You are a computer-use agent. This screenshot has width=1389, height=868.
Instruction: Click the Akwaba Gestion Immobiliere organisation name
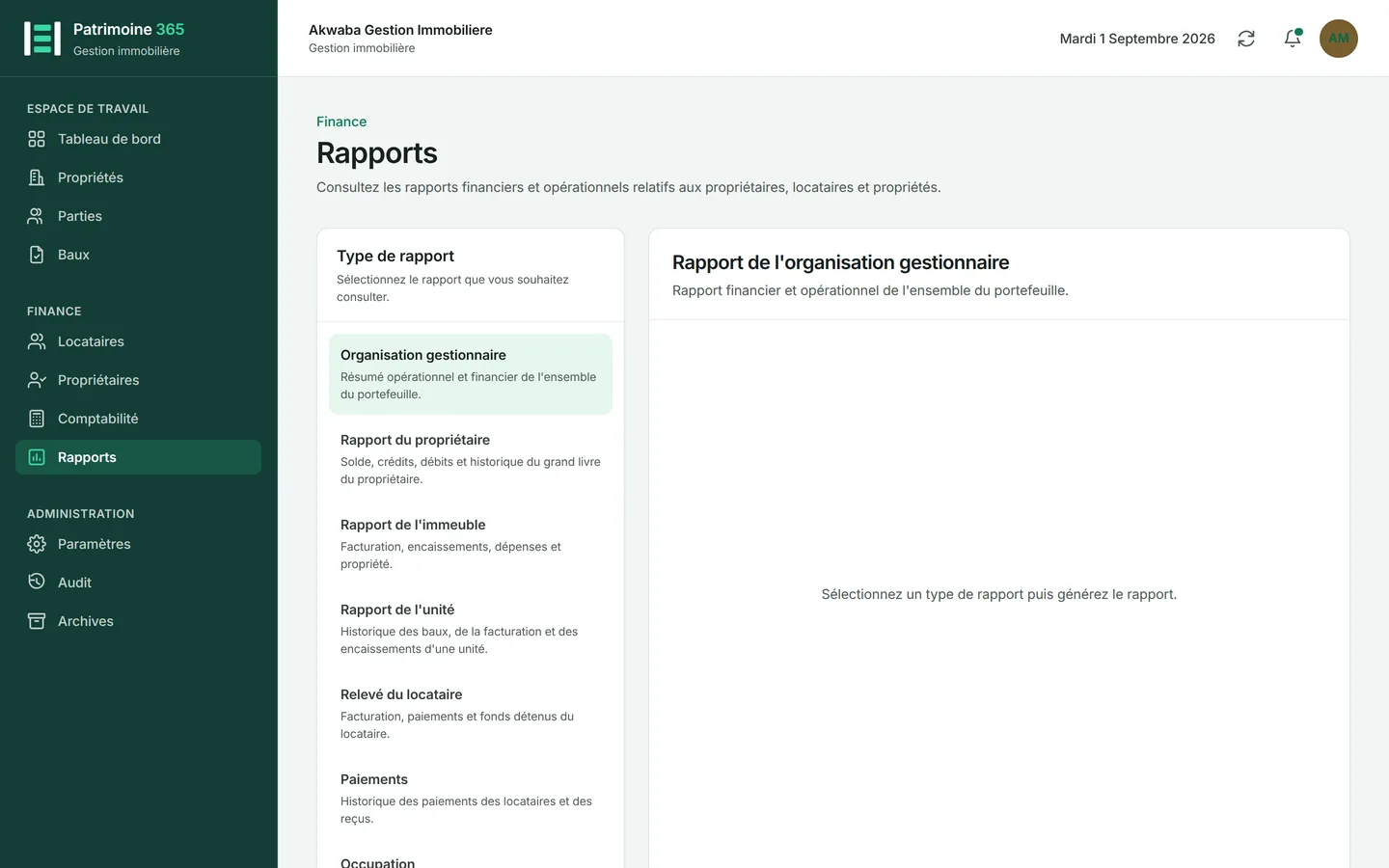[400, 30]
